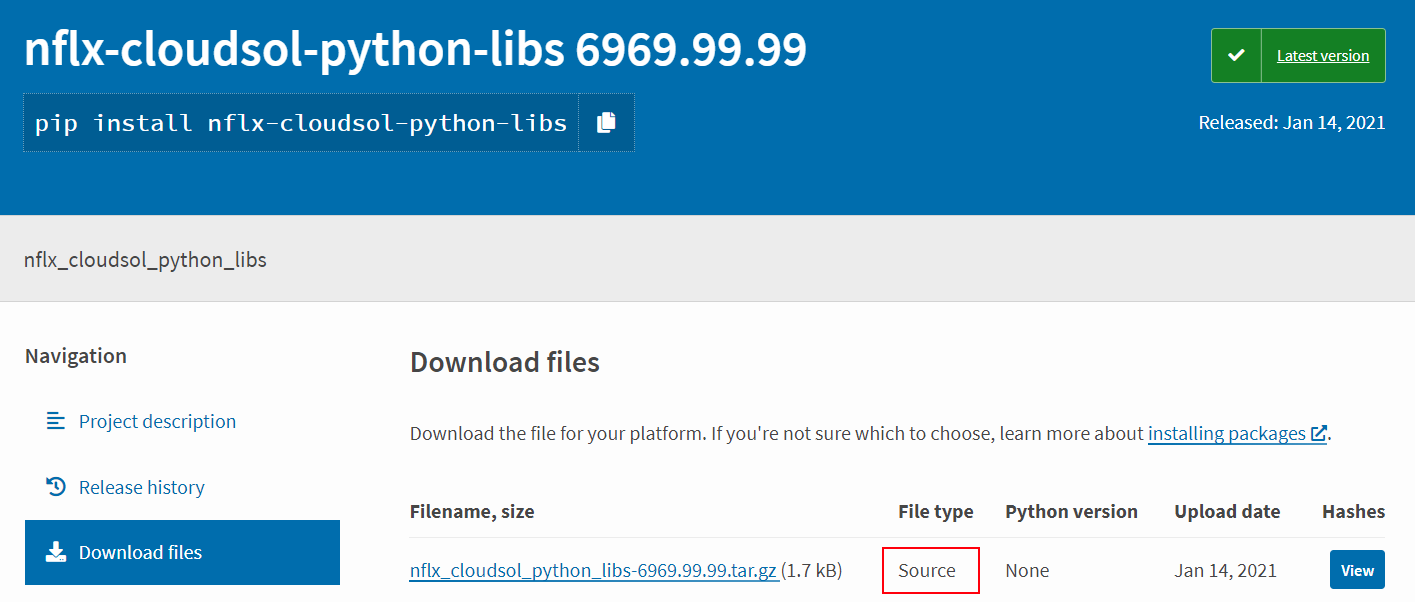Click the package title heading

click(x=415, y=50)
